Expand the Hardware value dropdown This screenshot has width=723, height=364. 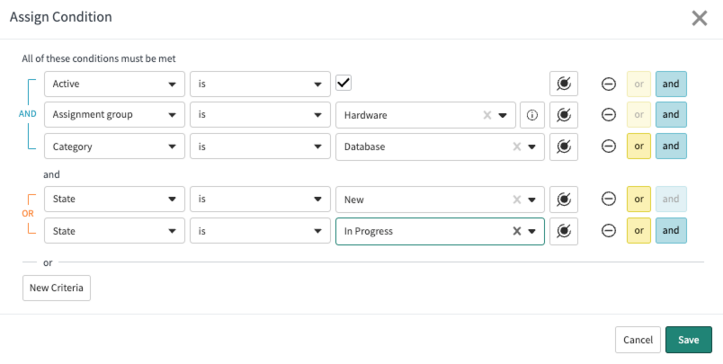[503, 115]
